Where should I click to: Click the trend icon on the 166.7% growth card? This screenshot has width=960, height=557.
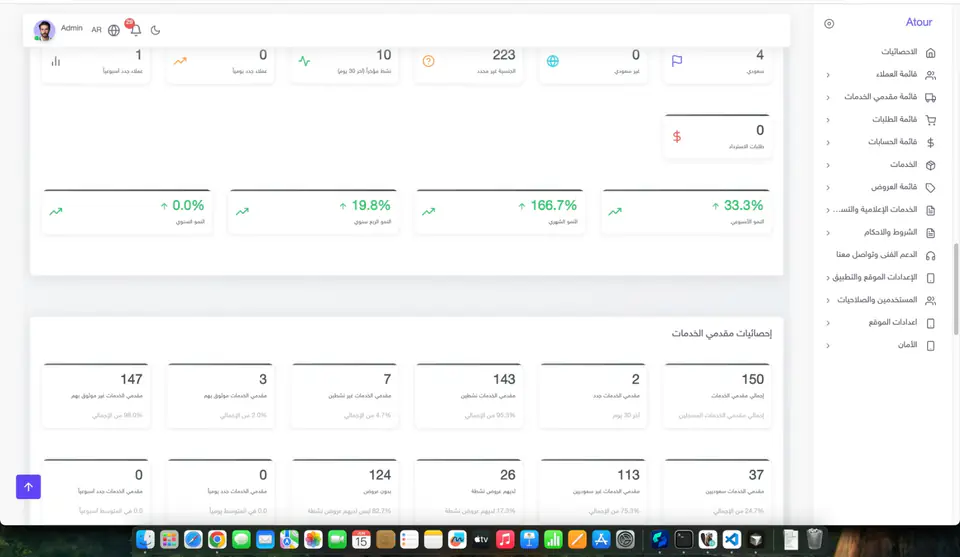[x=429, y=211]
